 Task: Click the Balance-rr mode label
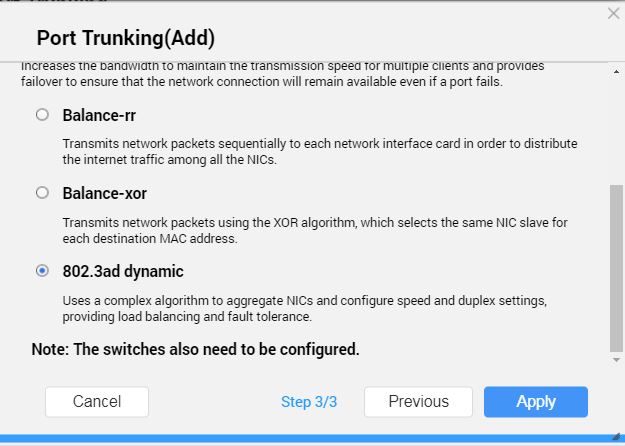pyautogui.click(x=99, y=115)
